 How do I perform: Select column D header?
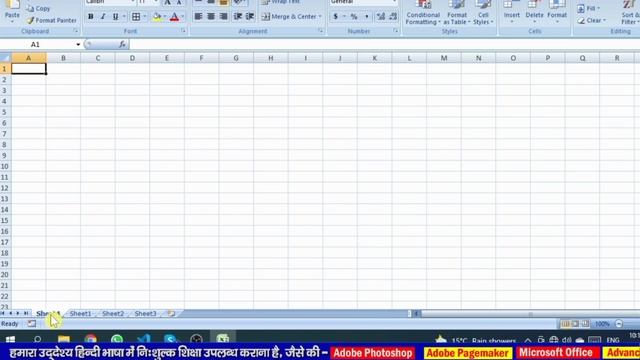tap(132, 58)
